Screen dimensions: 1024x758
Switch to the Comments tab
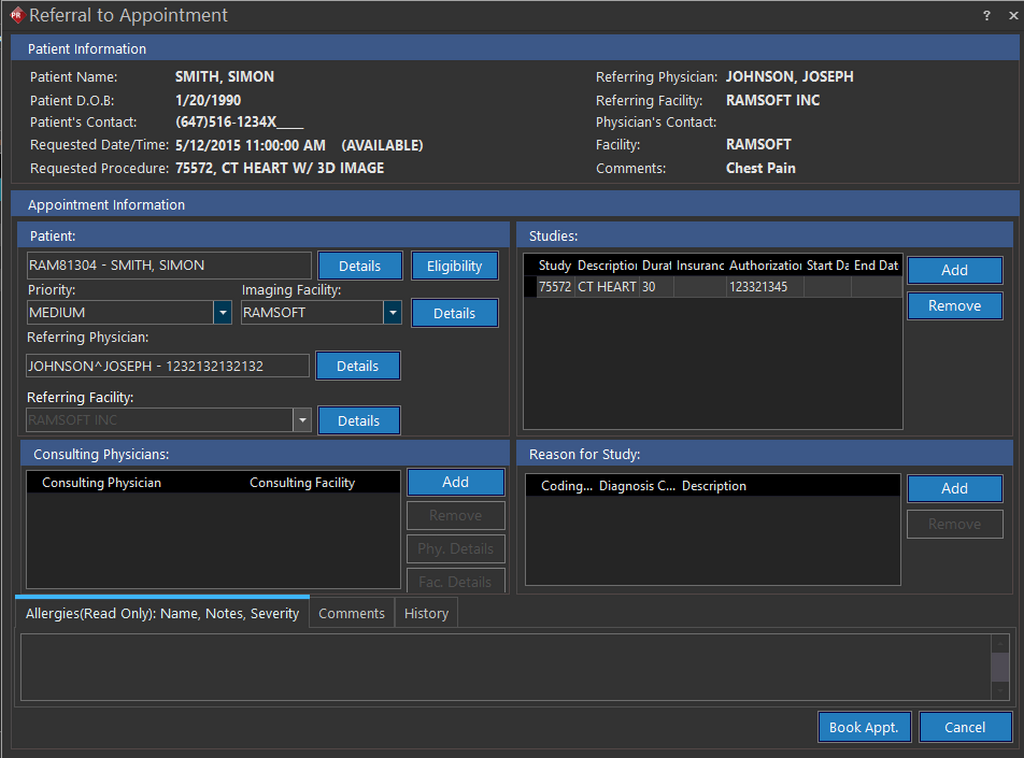point(351,613)
